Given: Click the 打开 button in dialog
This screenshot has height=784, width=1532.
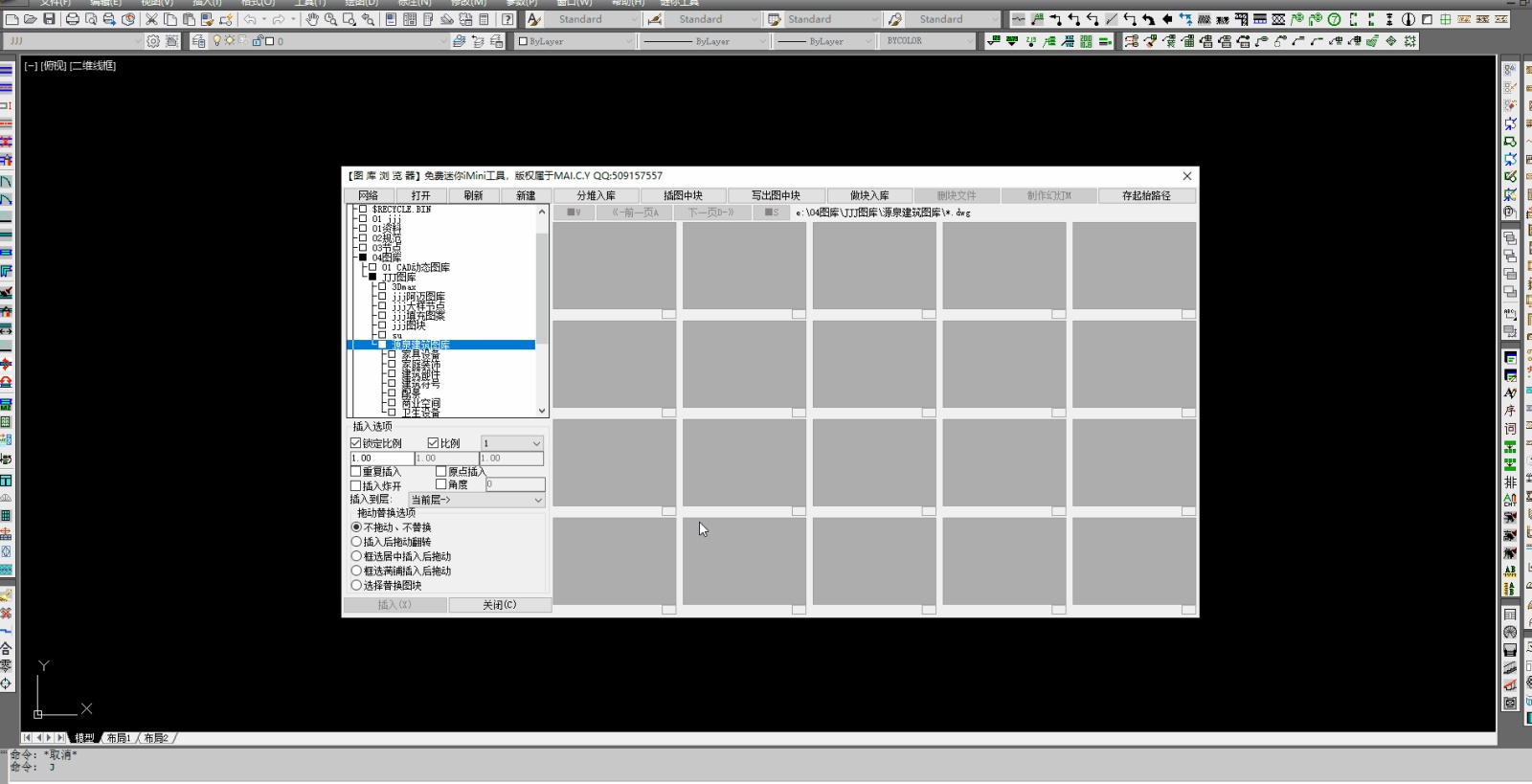Looking at the screenshot, I should 421,195.
